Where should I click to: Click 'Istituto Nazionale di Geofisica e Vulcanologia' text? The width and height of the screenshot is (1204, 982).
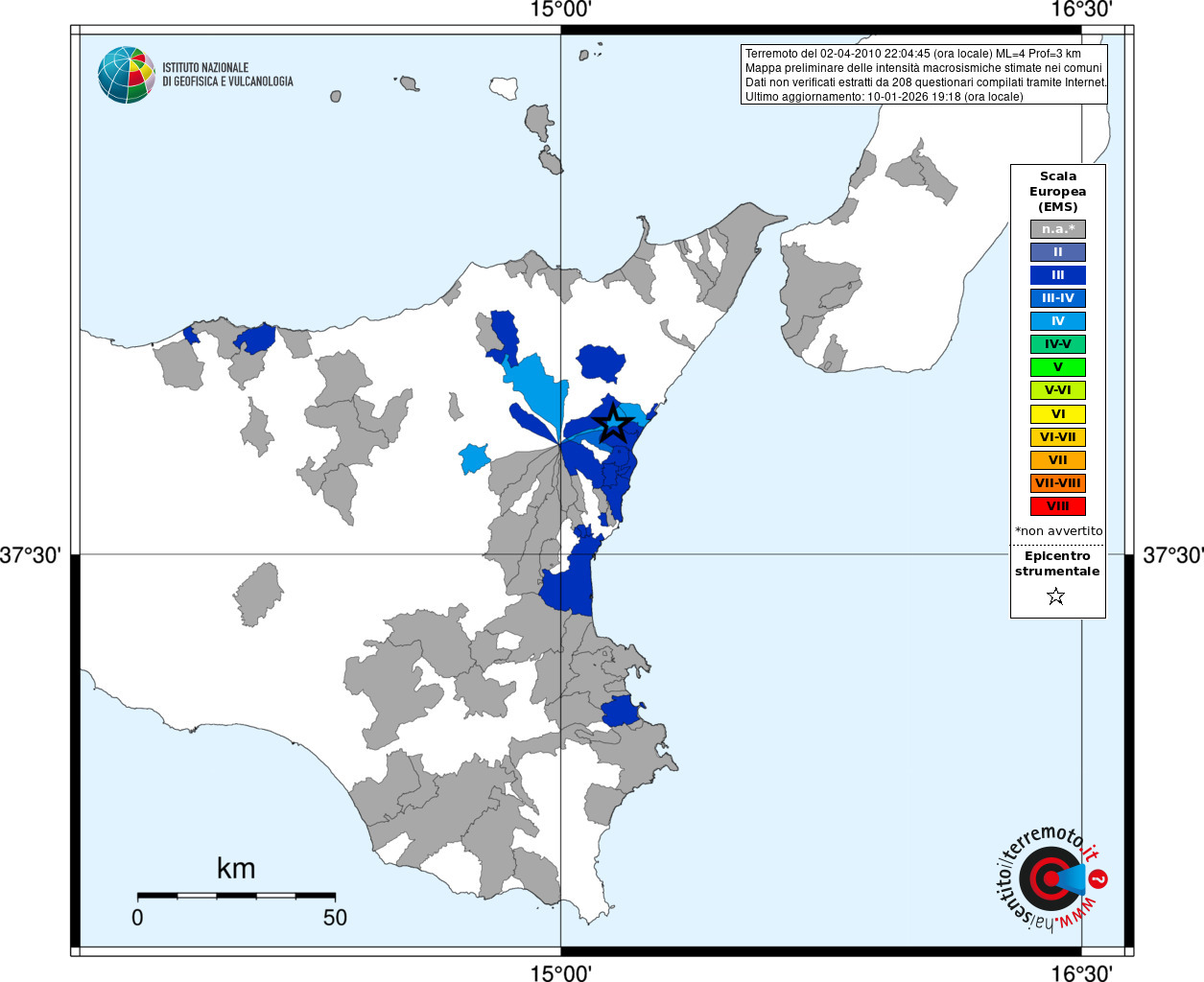pos(227,75)
